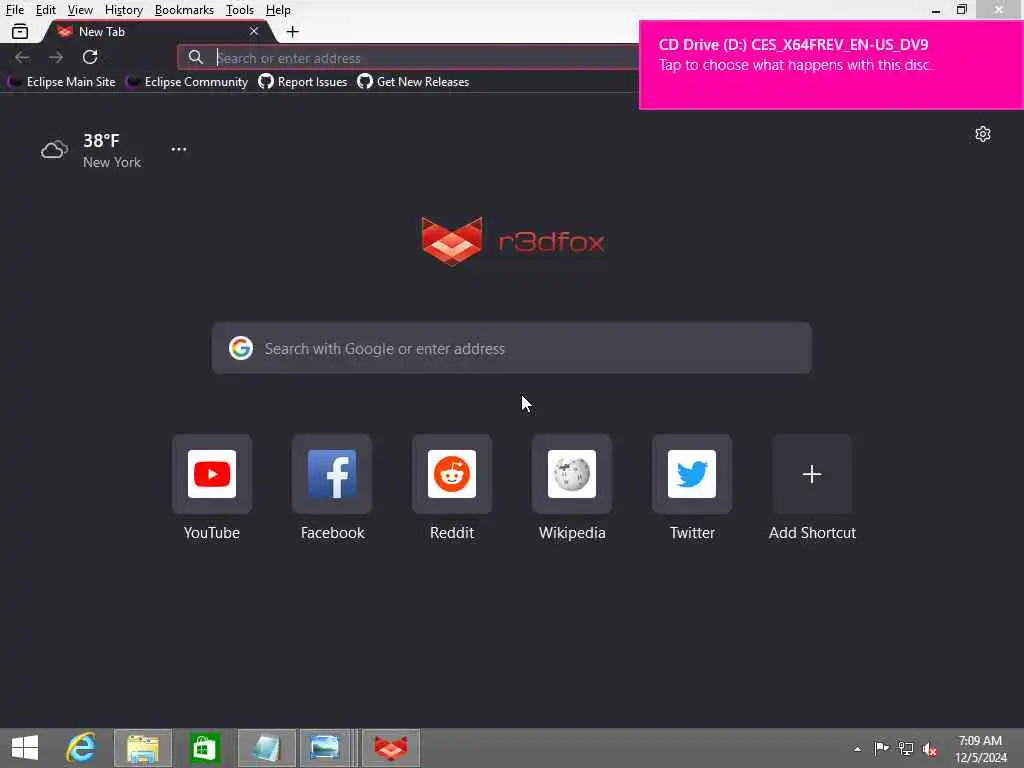
Task: Open the View menu
Action: pos(80,10)
